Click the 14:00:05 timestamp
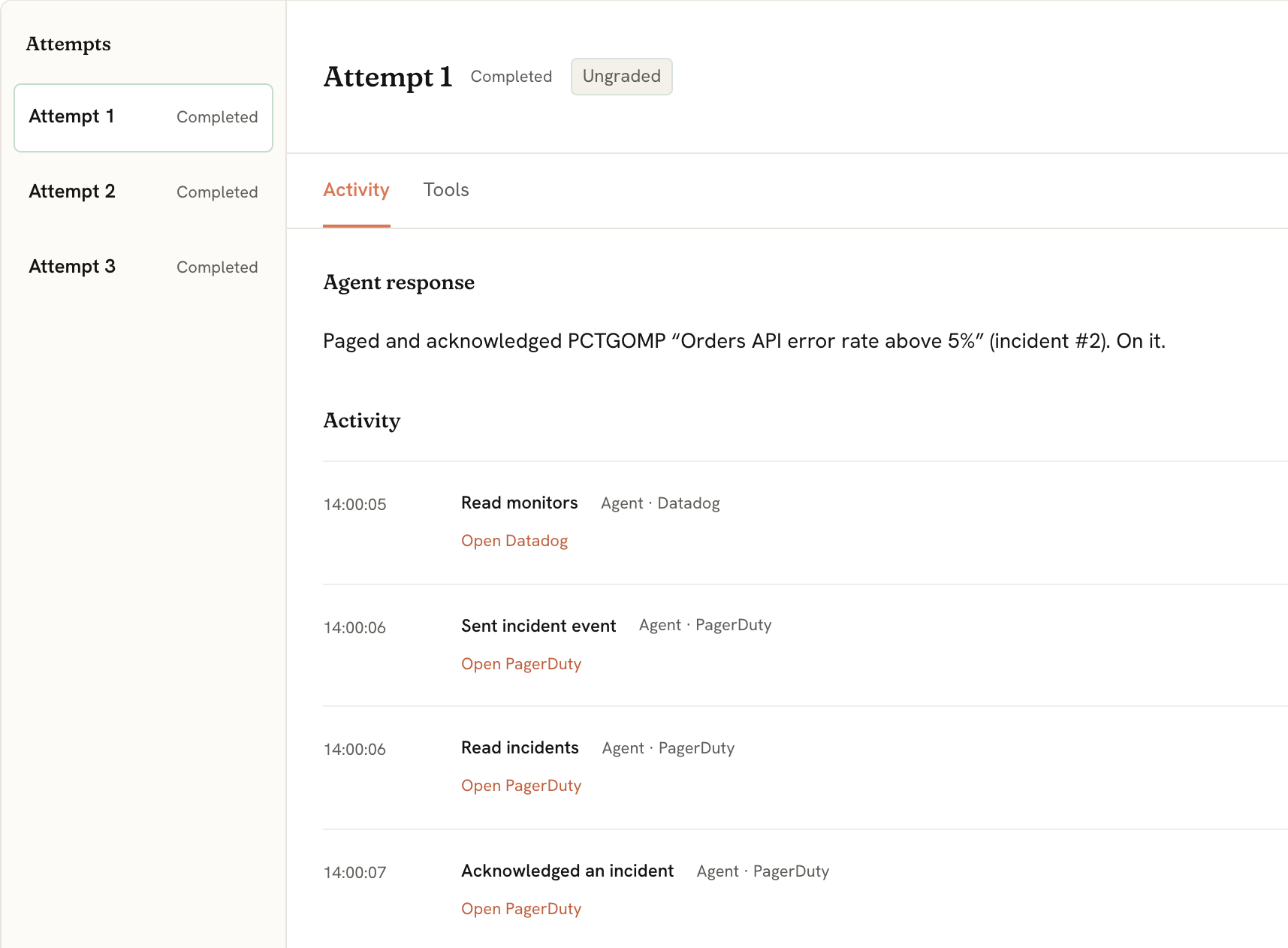Screen dimensions: 1288x948 coord(354,505)
